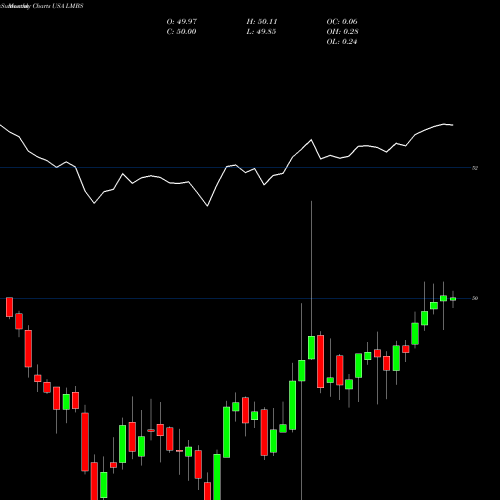This screenshot has width=500, height=500.
Task: Click the end point of the white indicator line
Action: (453, 125)
